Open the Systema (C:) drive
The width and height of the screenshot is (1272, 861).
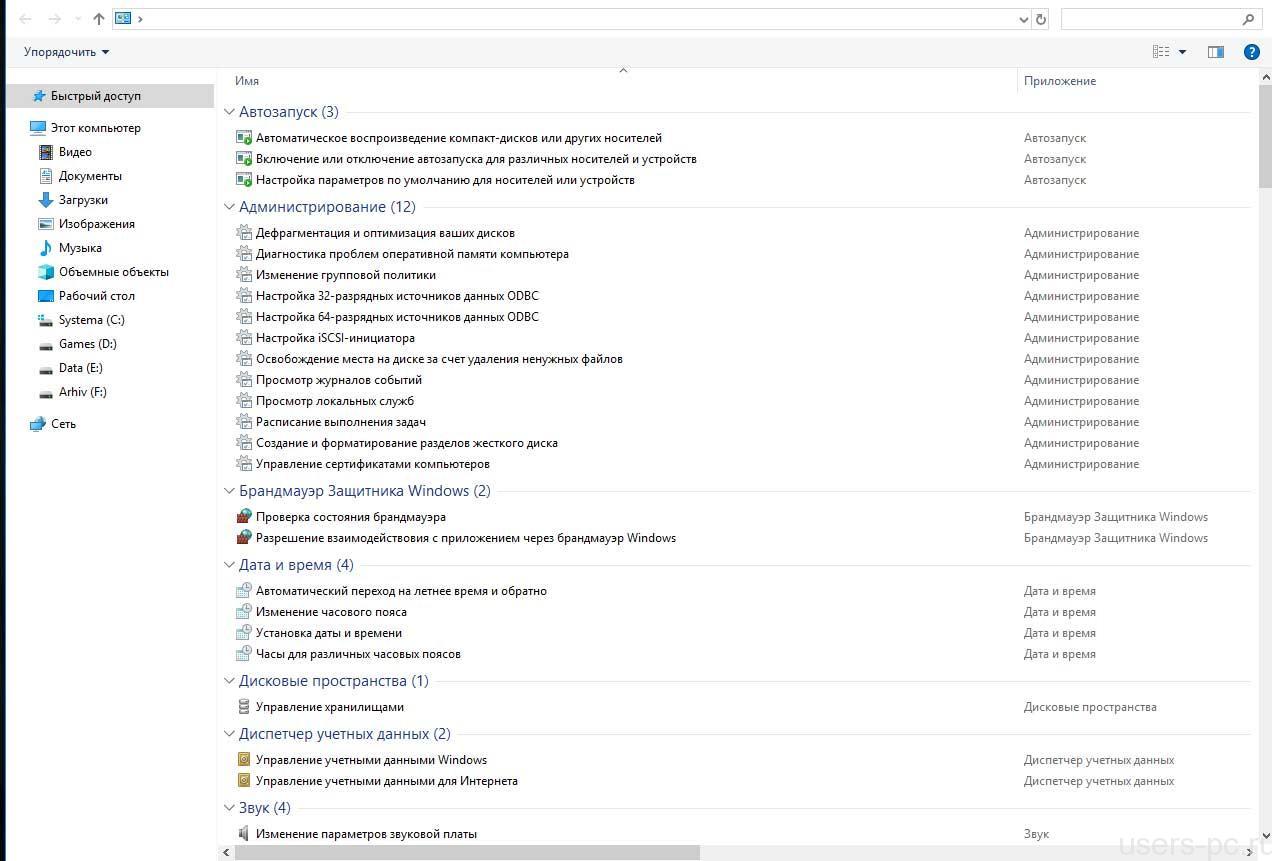tap(91, 320)
